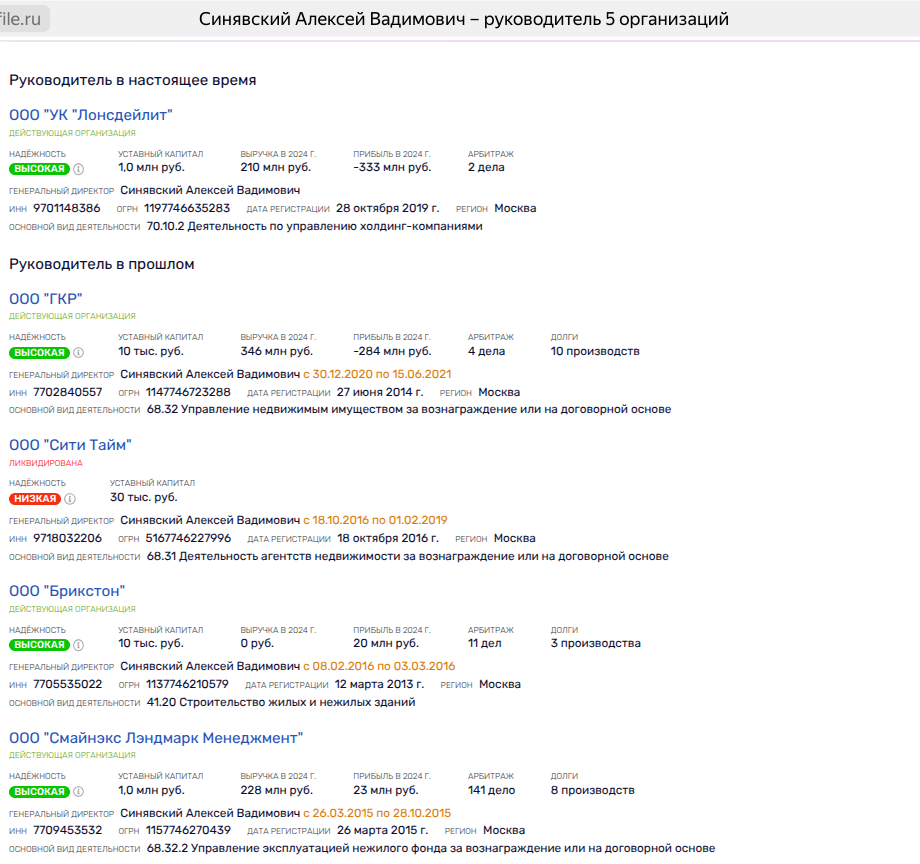Click info icon beside Сити Тайм НИЗКАЯ badge

pos(70,499)
